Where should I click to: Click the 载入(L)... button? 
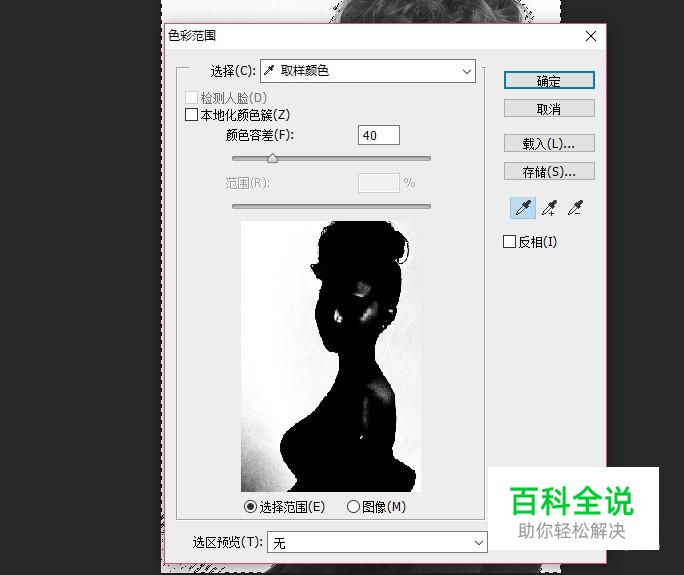pos(549,143)
